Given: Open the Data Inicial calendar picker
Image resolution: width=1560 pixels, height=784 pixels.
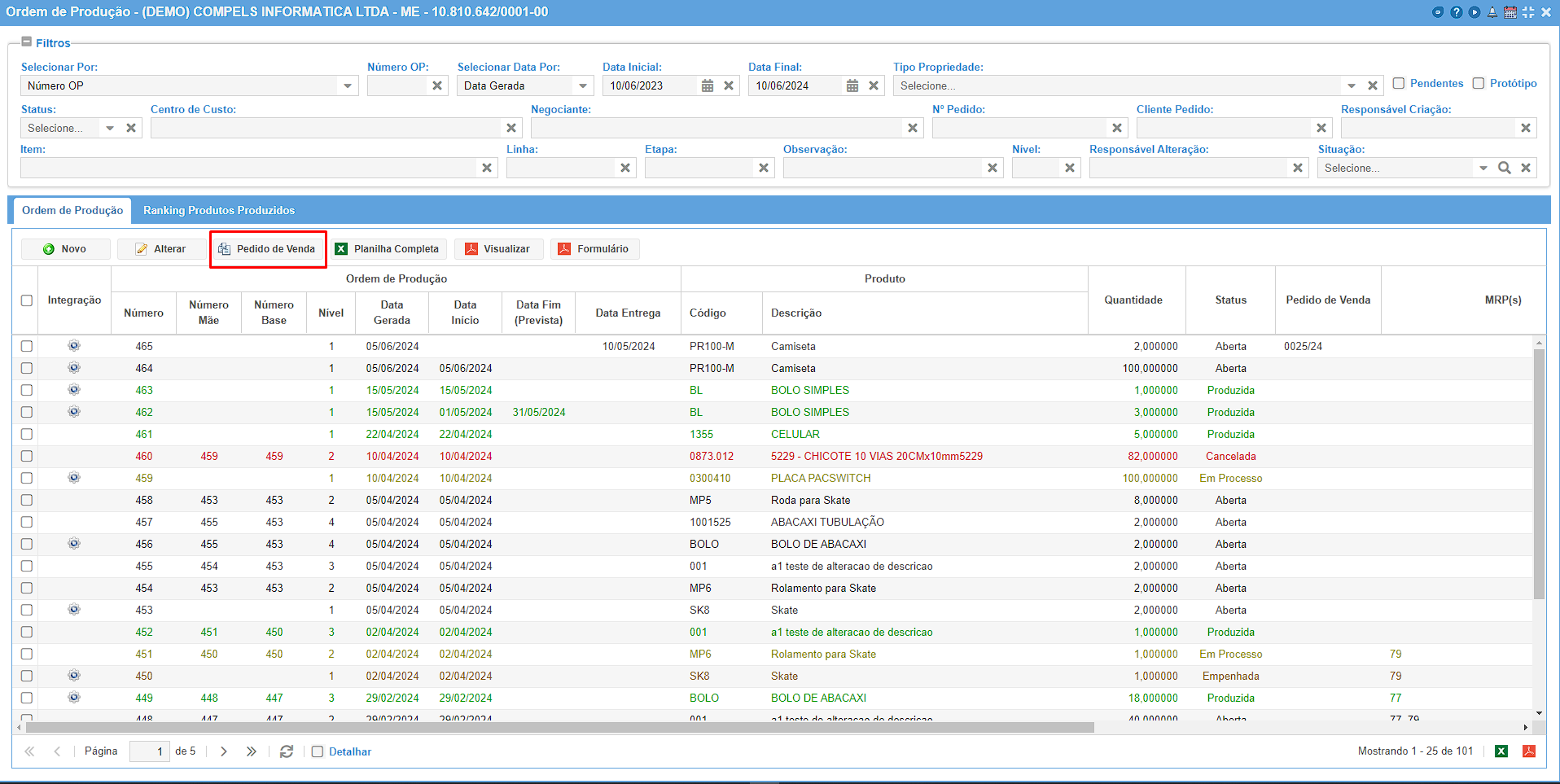Looking at the screenshot, I should [708, 85].
